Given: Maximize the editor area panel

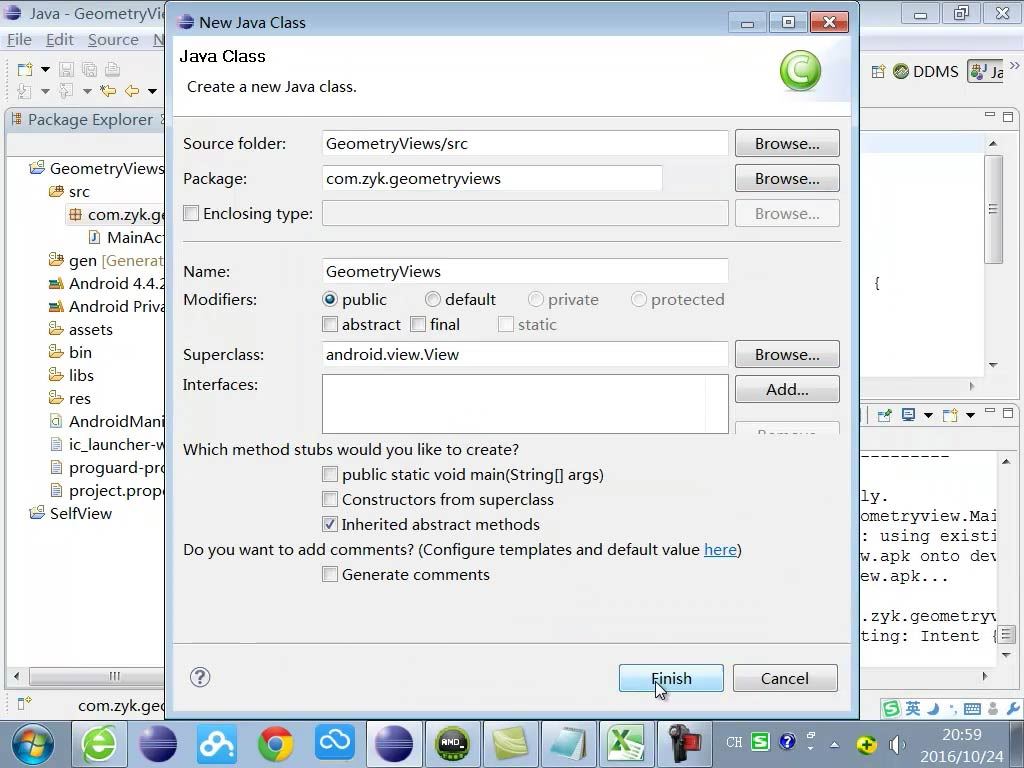Looking at the screenshot, I should coord(1008,117).
